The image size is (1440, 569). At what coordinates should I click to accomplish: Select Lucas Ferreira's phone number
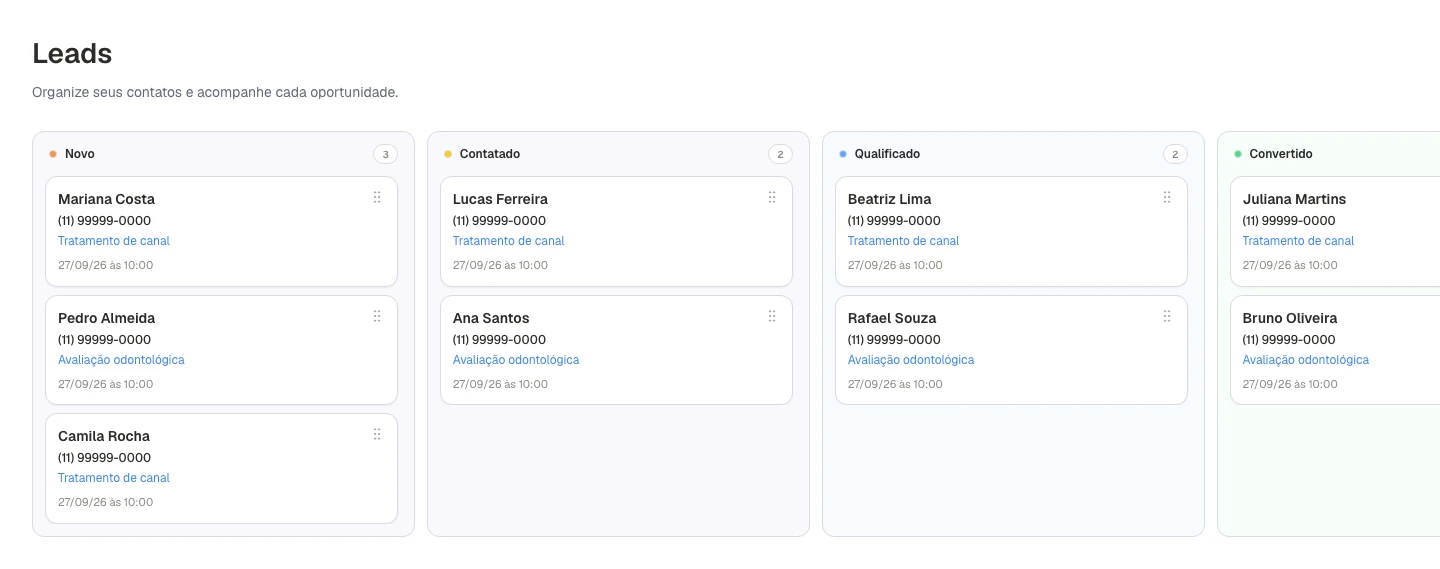coord(500,221)
